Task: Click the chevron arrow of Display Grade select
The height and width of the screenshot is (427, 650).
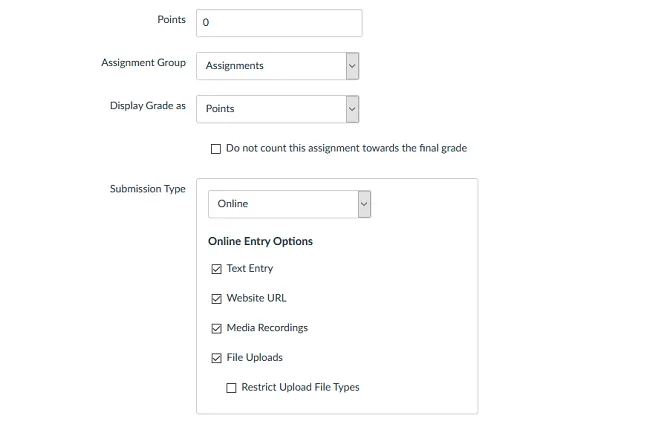Action: pos(352,109)
